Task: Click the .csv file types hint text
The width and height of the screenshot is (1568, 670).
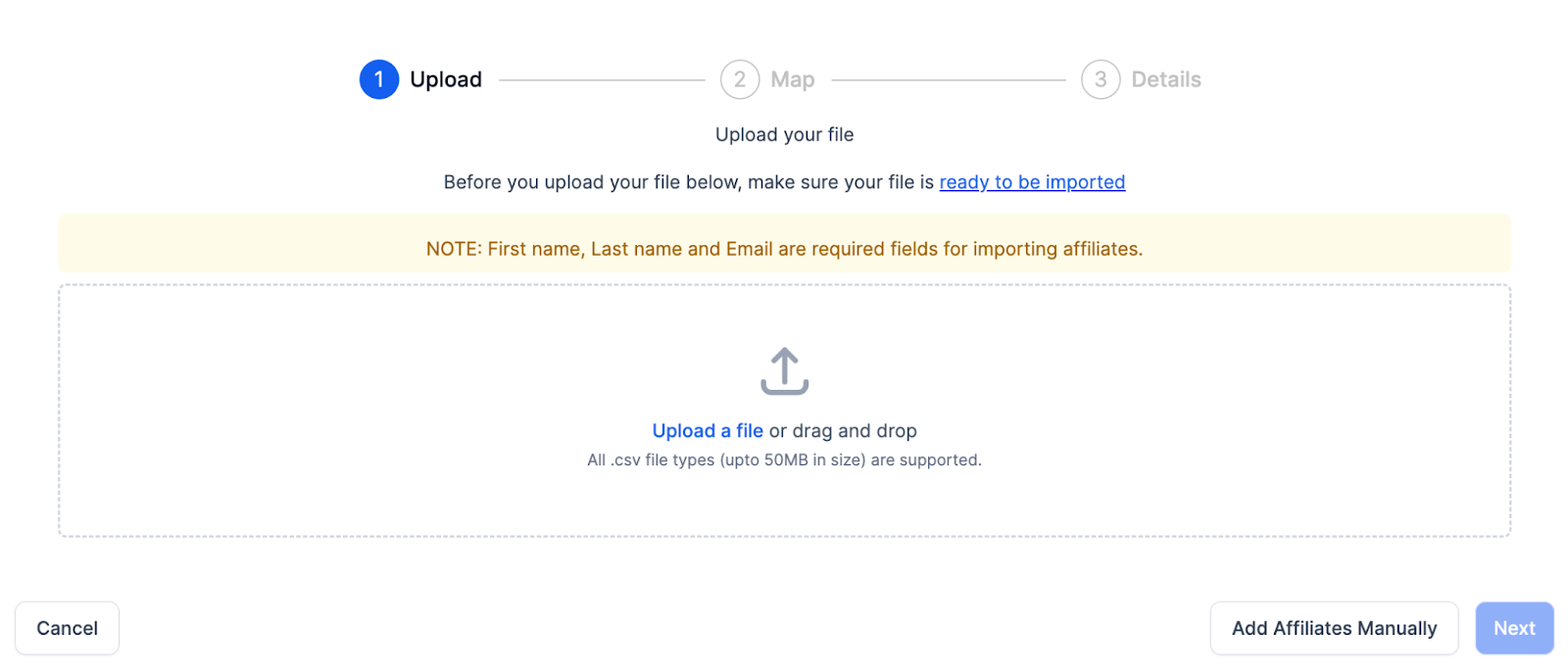Action: point(784,459)
